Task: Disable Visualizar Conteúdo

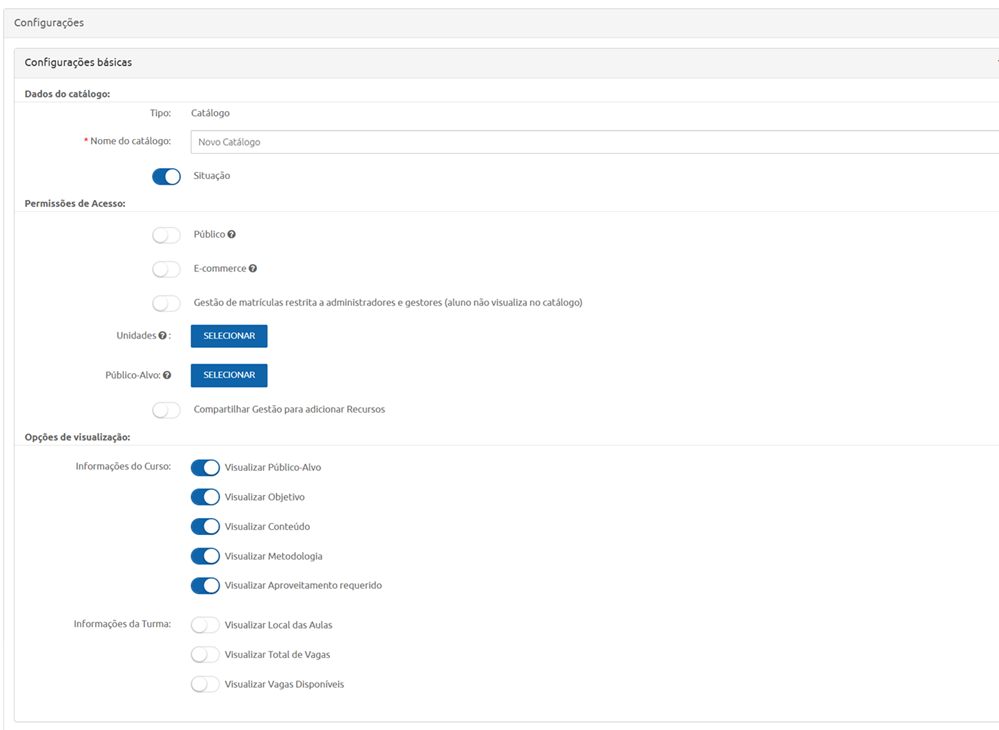Action: pyautogui.click(x=205, y=526)
